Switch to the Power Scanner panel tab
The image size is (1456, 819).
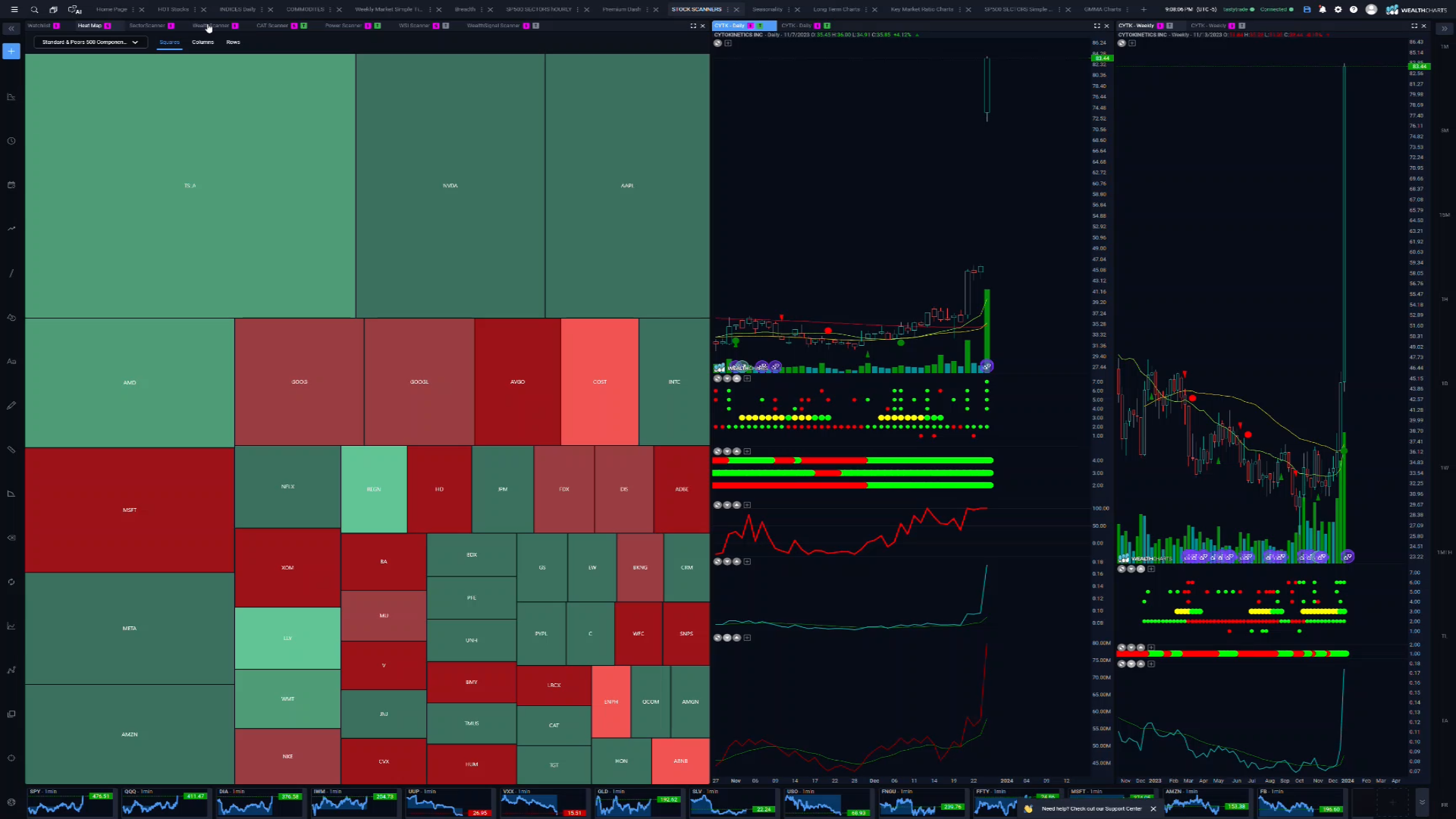pos(344,26)
